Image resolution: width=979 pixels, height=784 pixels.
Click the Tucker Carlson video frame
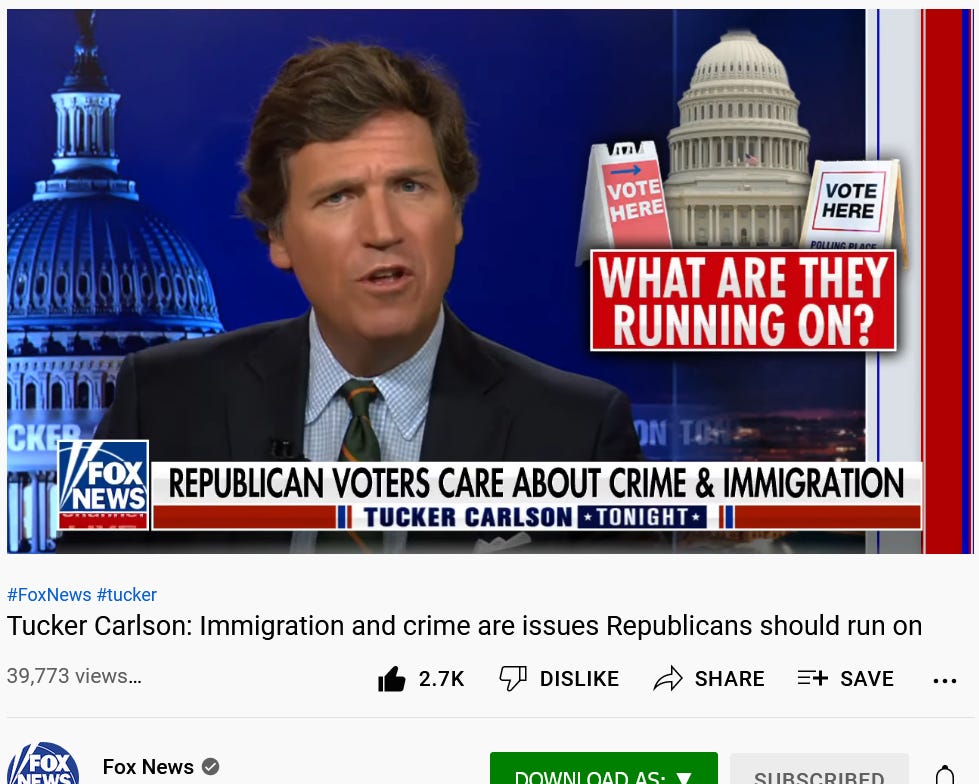point(490,281)
